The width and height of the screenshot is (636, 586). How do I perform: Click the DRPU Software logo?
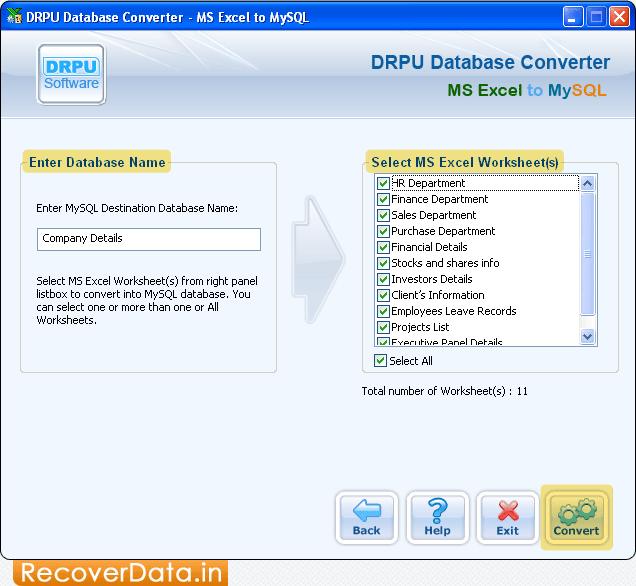click(72, 75)
